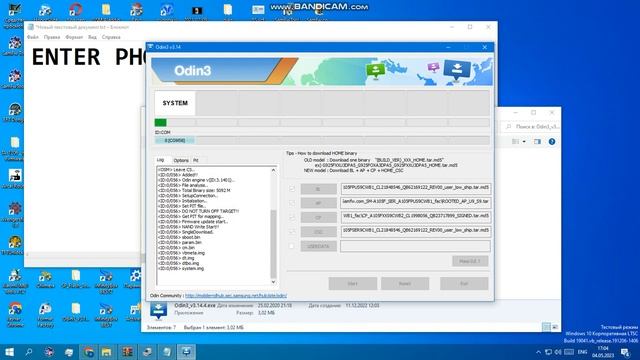Select the Odin3_v3.14.4.exe file icon in Explorer

pyautogui.click(x=158, y=310)
